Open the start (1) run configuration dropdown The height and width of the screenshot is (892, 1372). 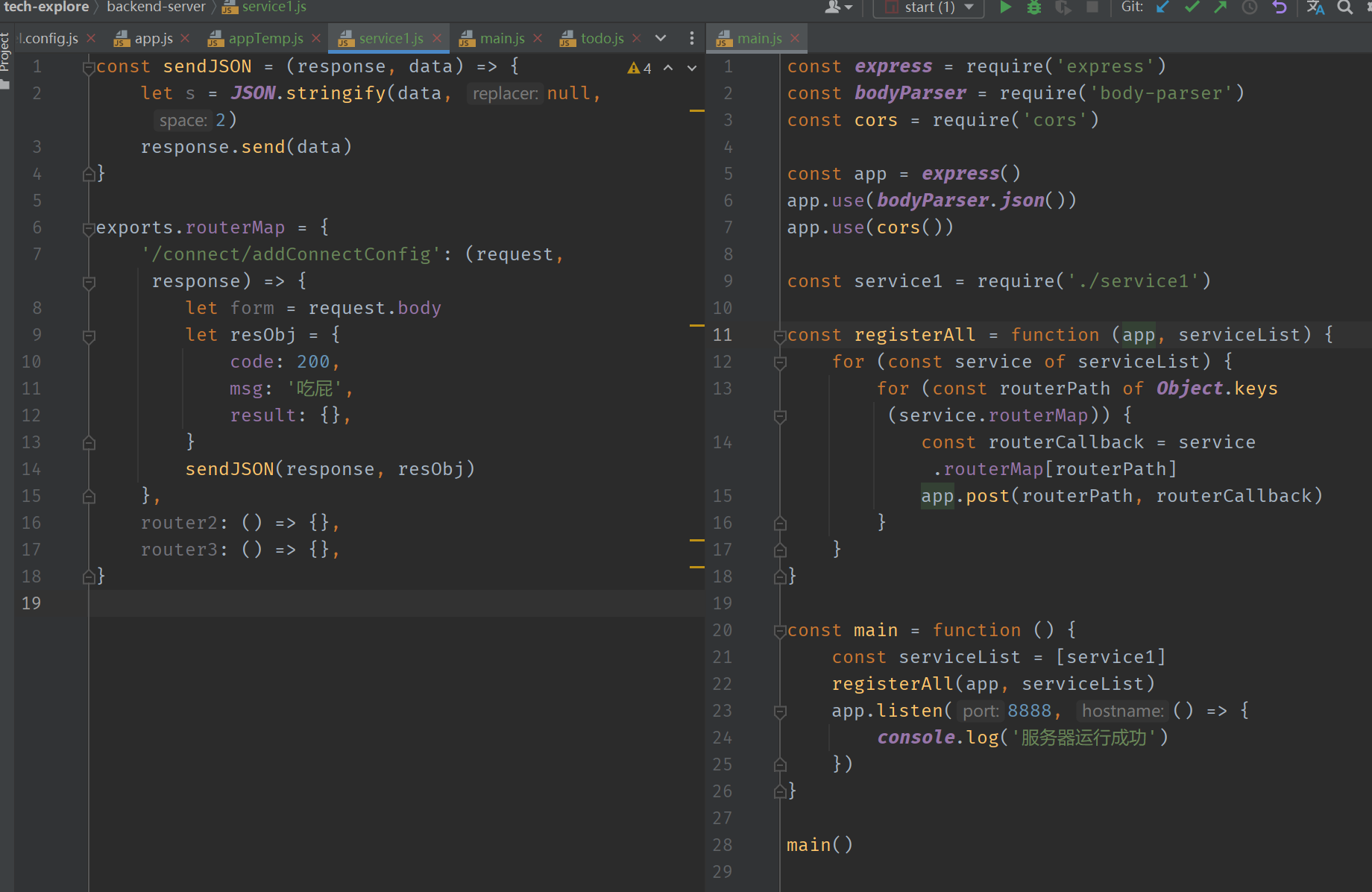click(x=929, y=7)
